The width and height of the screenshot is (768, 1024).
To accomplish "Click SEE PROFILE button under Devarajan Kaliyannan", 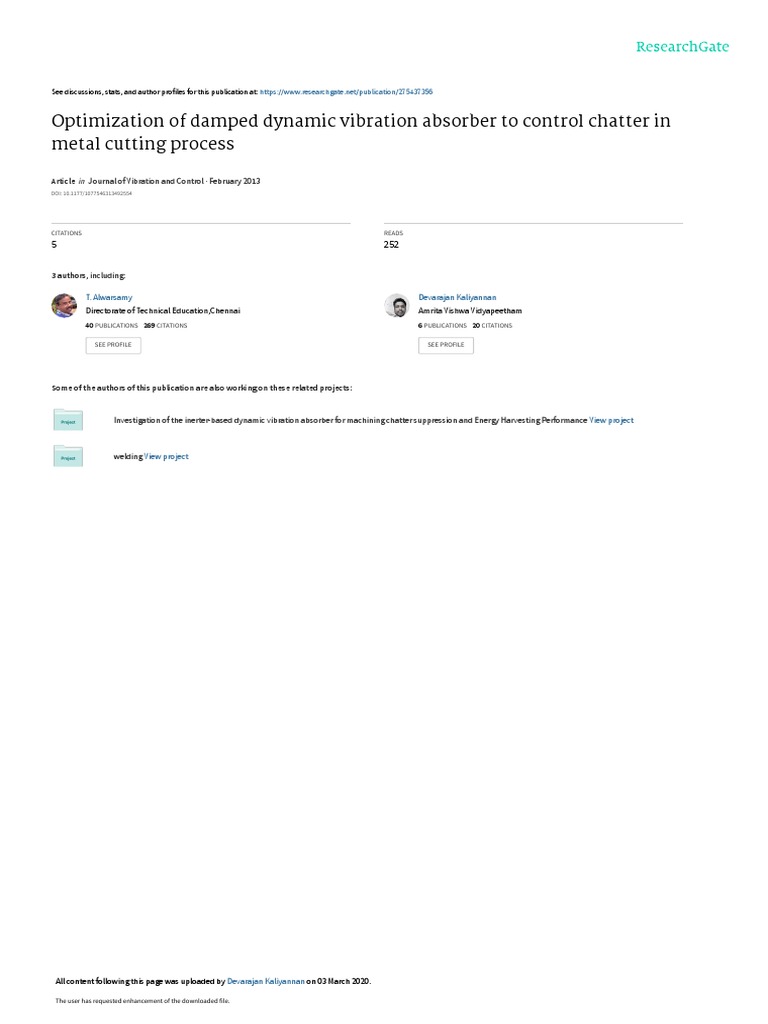I will 446,345.
